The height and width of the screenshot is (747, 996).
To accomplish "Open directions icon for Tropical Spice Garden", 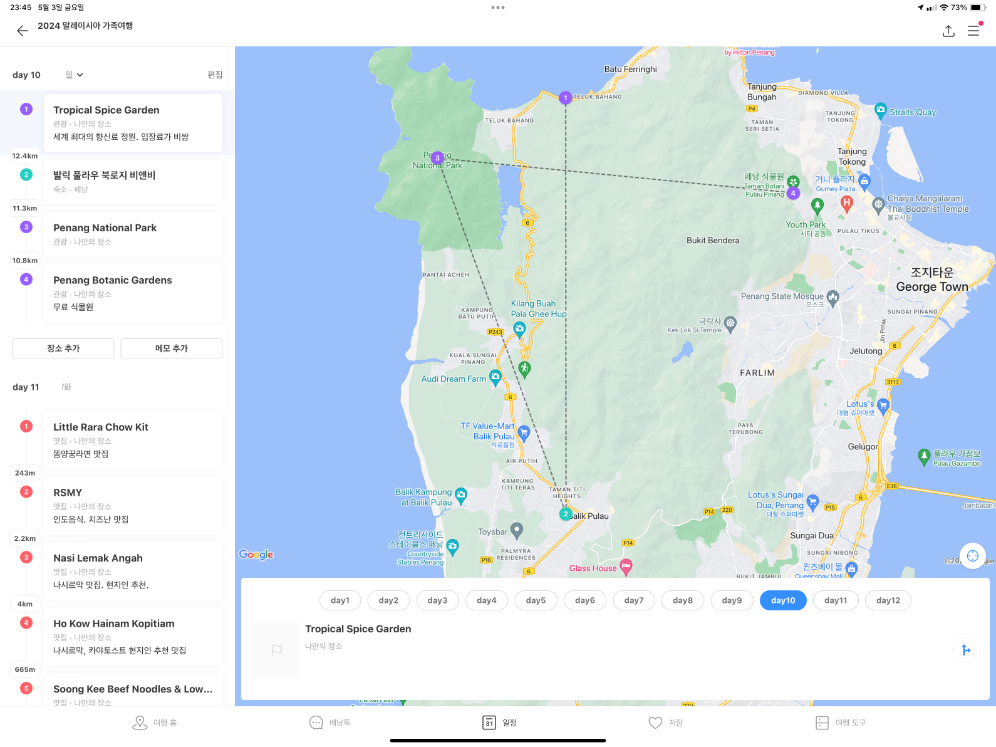I will point(966,650).
